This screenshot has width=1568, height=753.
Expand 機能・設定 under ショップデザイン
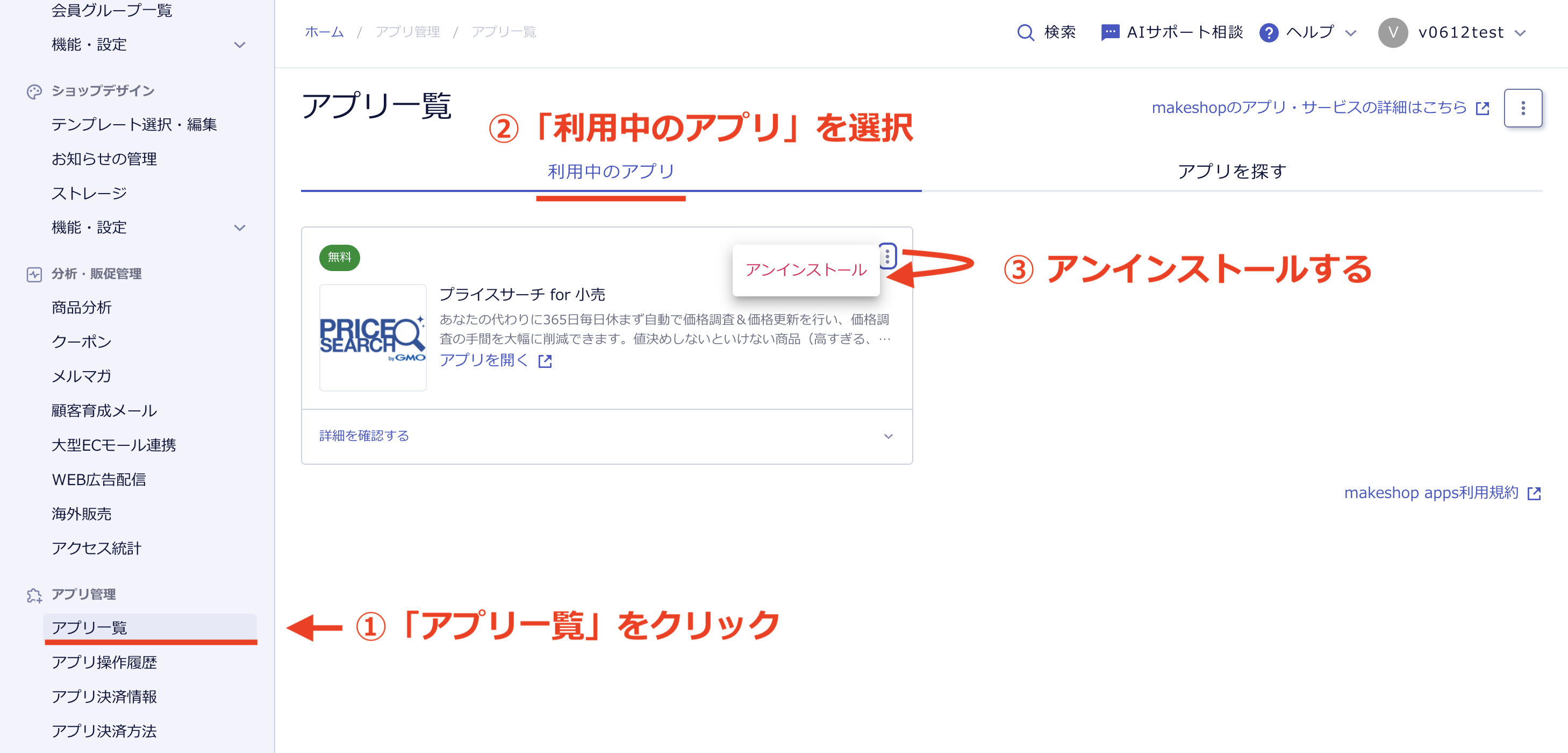240,228
